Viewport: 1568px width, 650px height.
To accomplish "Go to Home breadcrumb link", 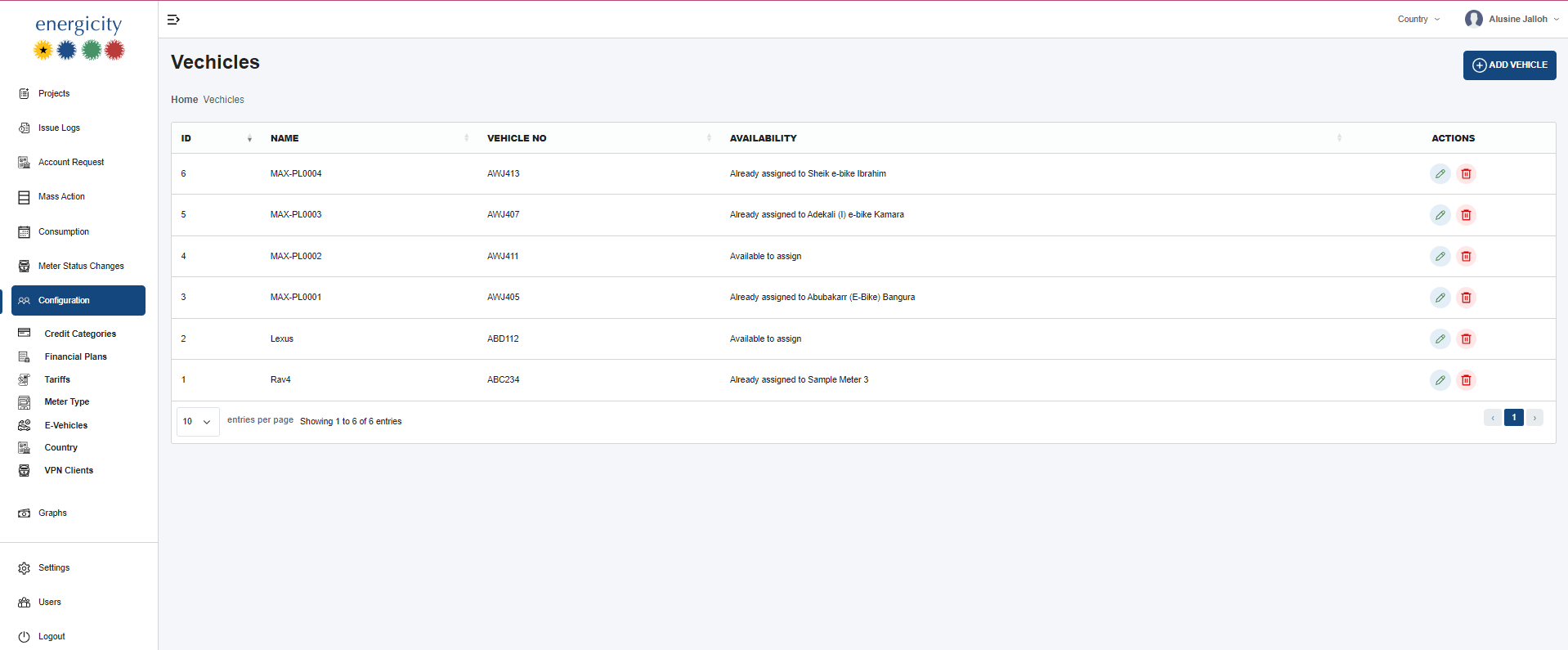I will click(184, 100).
